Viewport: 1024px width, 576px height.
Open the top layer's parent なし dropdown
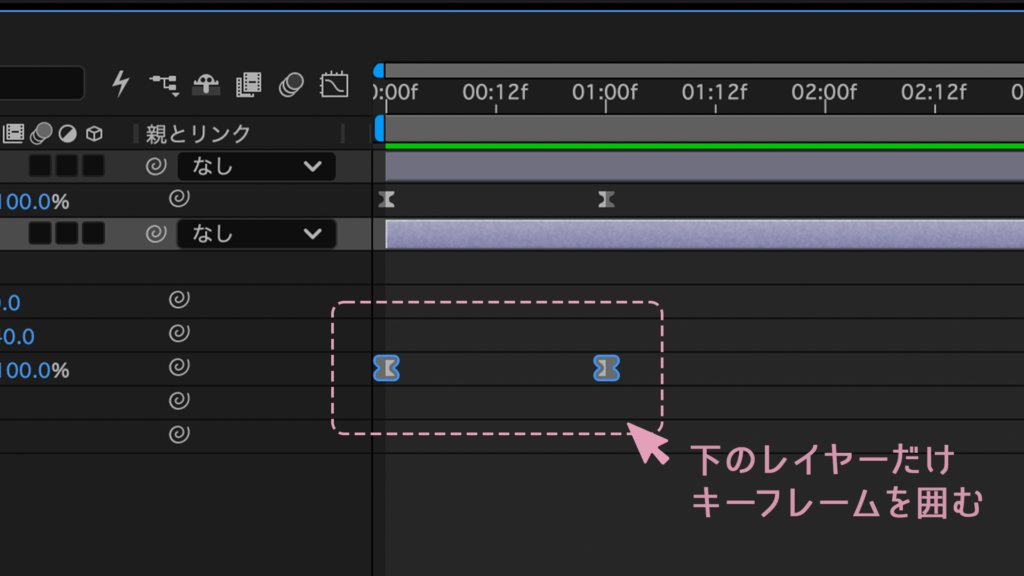(257, 167)
